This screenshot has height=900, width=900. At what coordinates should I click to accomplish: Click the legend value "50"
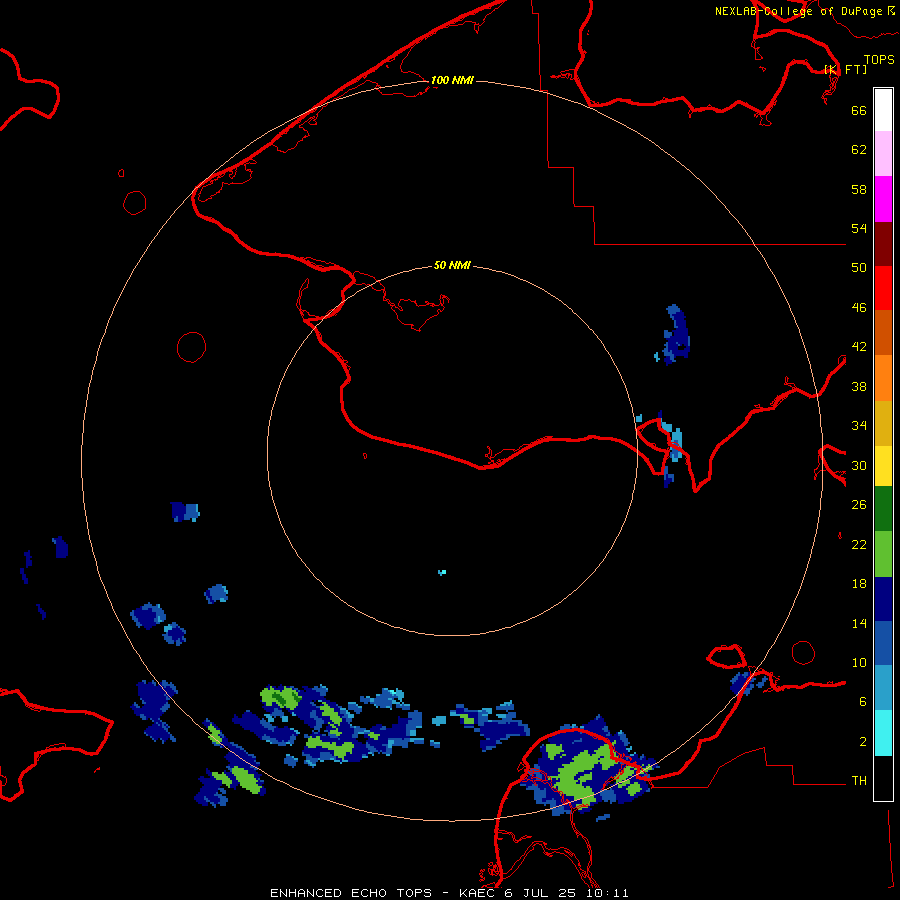tap(859, 267)
